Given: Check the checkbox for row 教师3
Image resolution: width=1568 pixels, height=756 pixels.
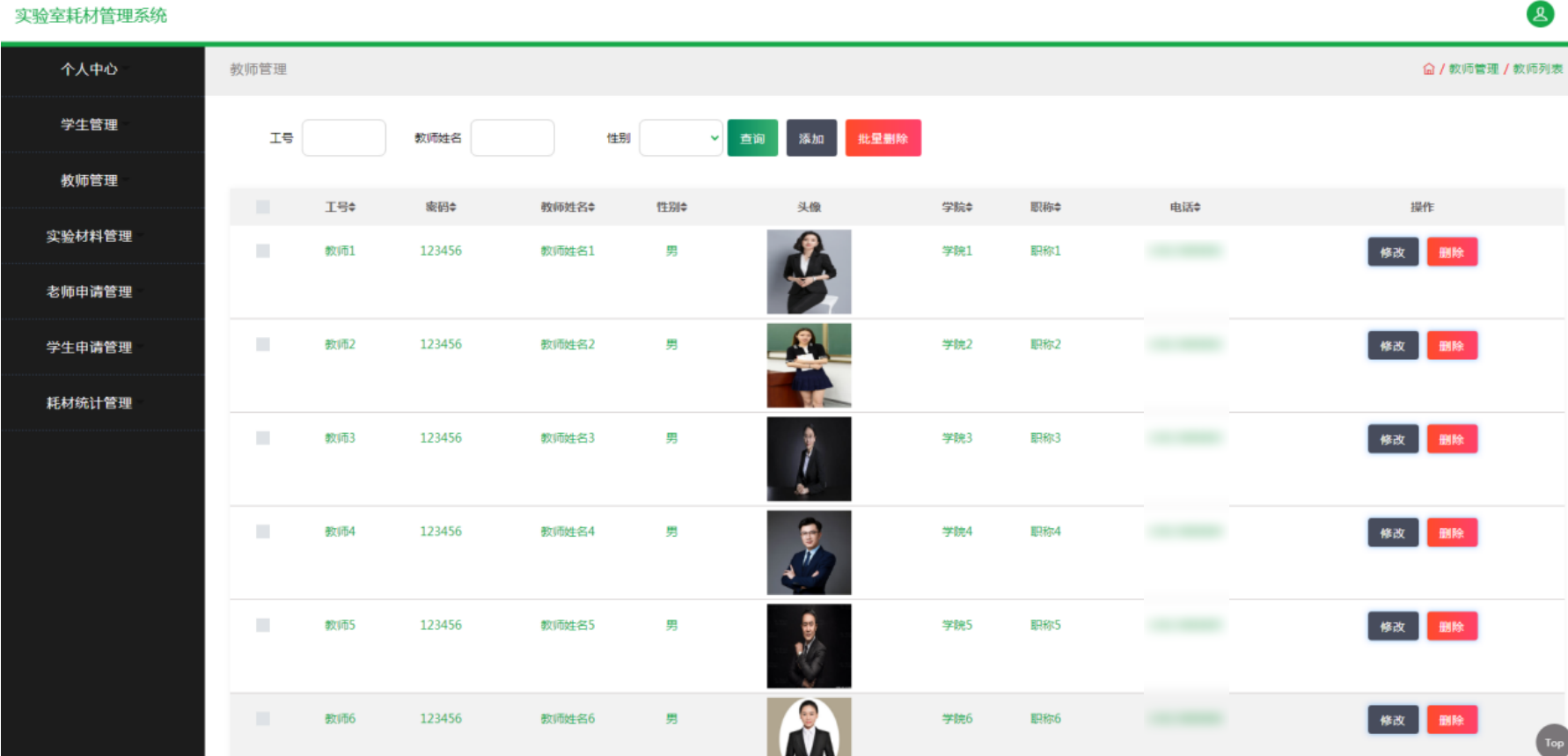Looking at the screenshot, I should pos(263,438).
